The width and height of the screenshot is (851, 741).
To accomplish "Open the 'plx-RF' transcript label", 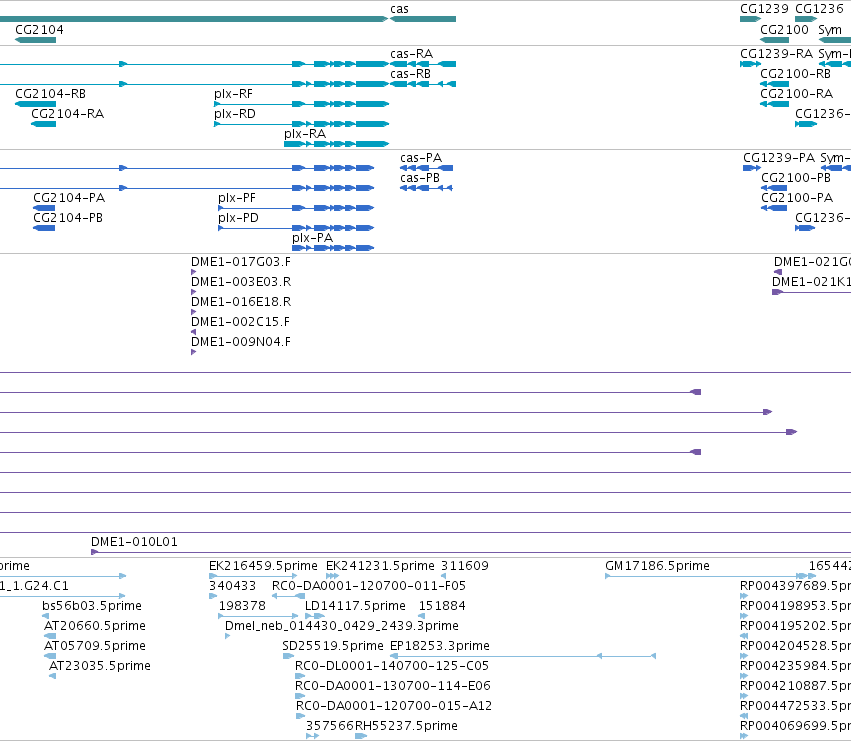I will click(233, 94).
